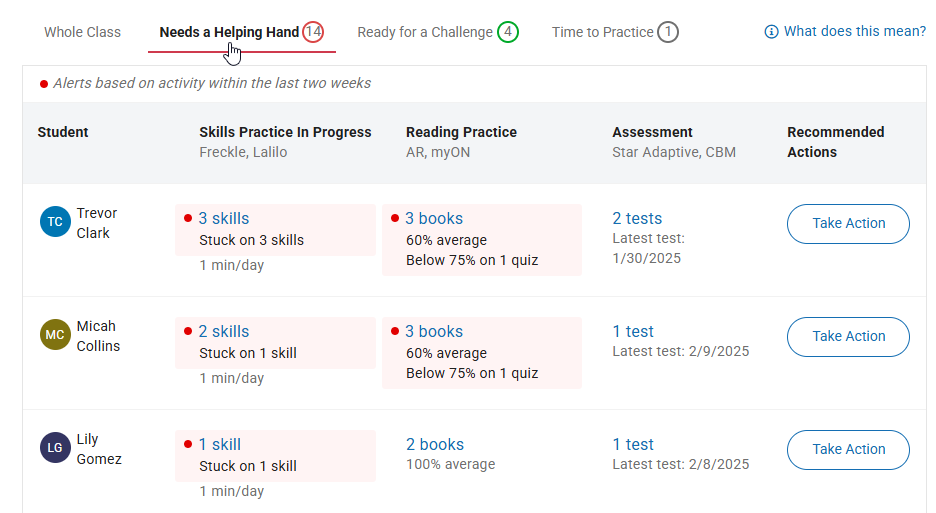
Task: Open the What does this mean? link
Action: pyautogui.click(x=855, y=31)
